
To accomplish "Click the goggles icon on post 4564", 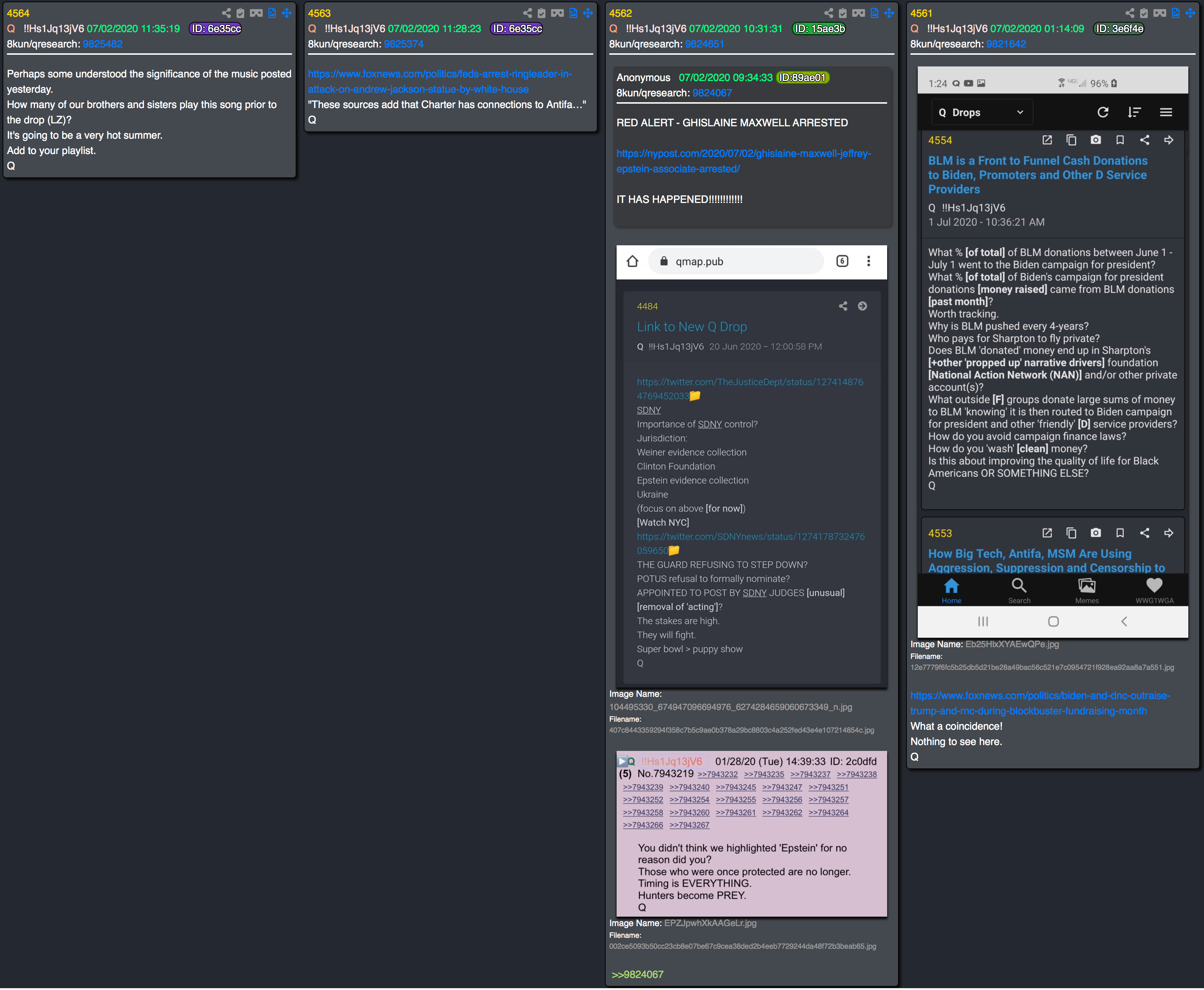I will click(x=256, y=13).
